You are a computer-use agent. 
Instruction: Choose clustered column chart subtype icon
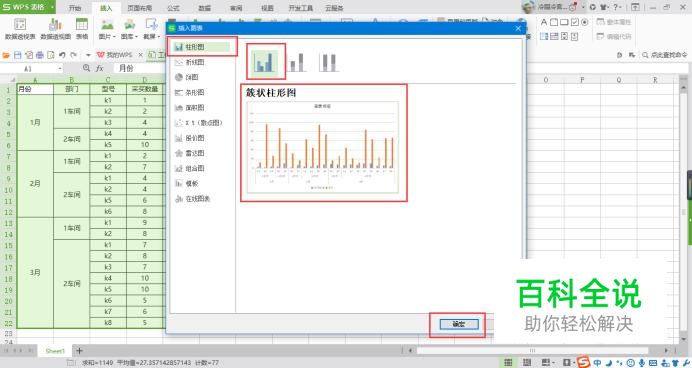pyautogui.click(x=265, y=62)
